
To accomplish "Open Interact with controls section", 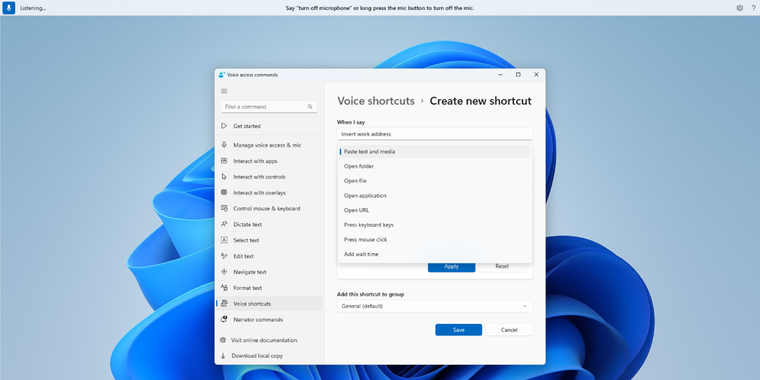I will click(269, 177).
